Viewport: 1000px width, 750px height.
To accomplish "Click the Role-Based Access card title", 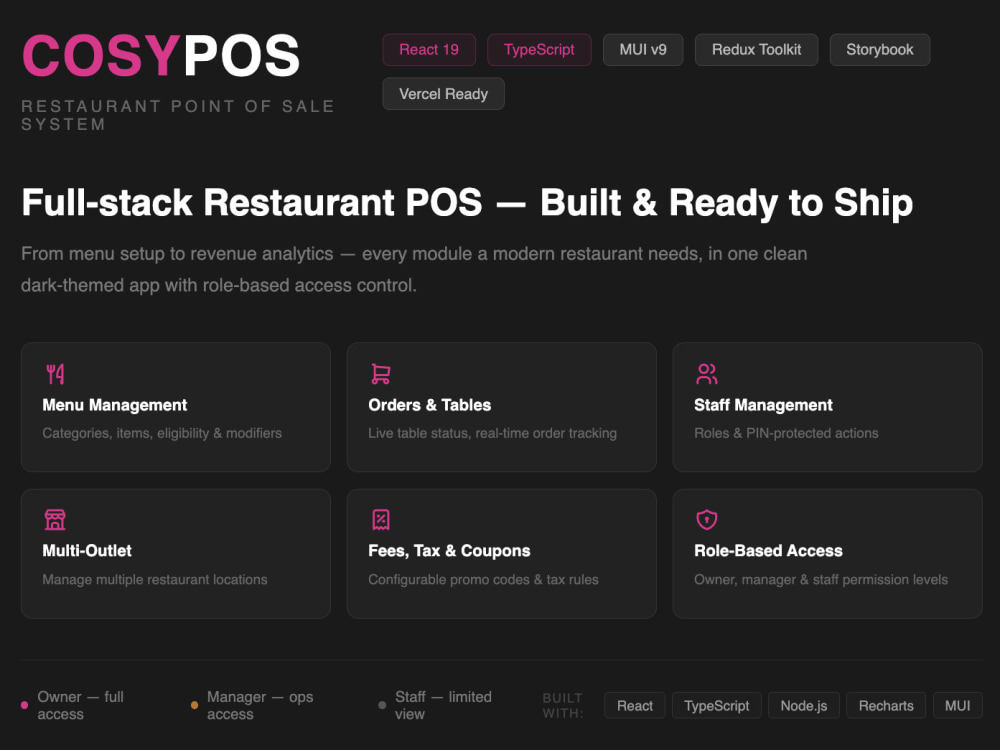I will tap(768, 550).
